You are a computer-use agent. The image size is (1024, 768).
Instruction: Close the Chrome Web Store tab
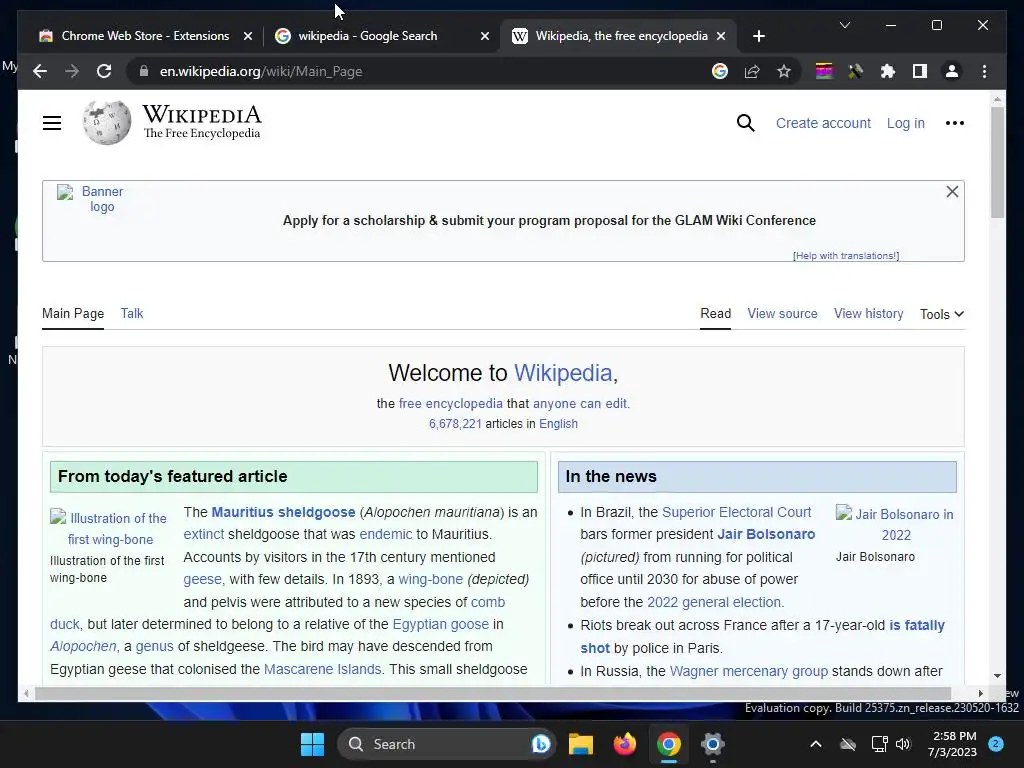pos(248,36)
